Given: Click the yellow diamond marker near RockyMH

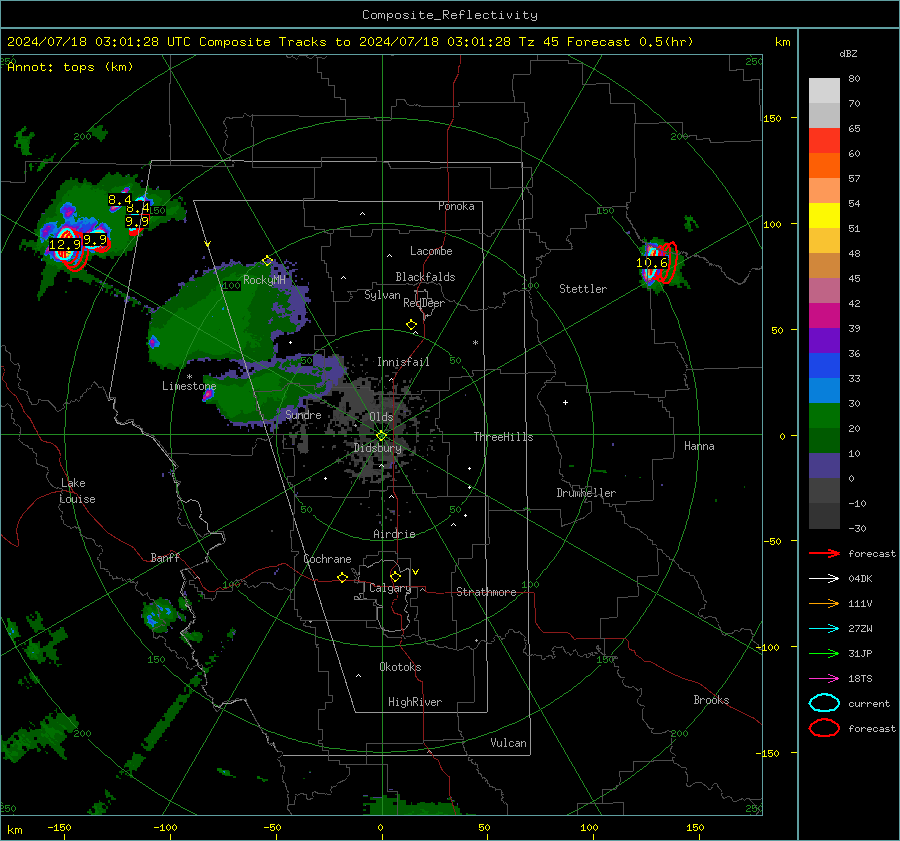Looking at the screenshot, I should click(267, 261).
